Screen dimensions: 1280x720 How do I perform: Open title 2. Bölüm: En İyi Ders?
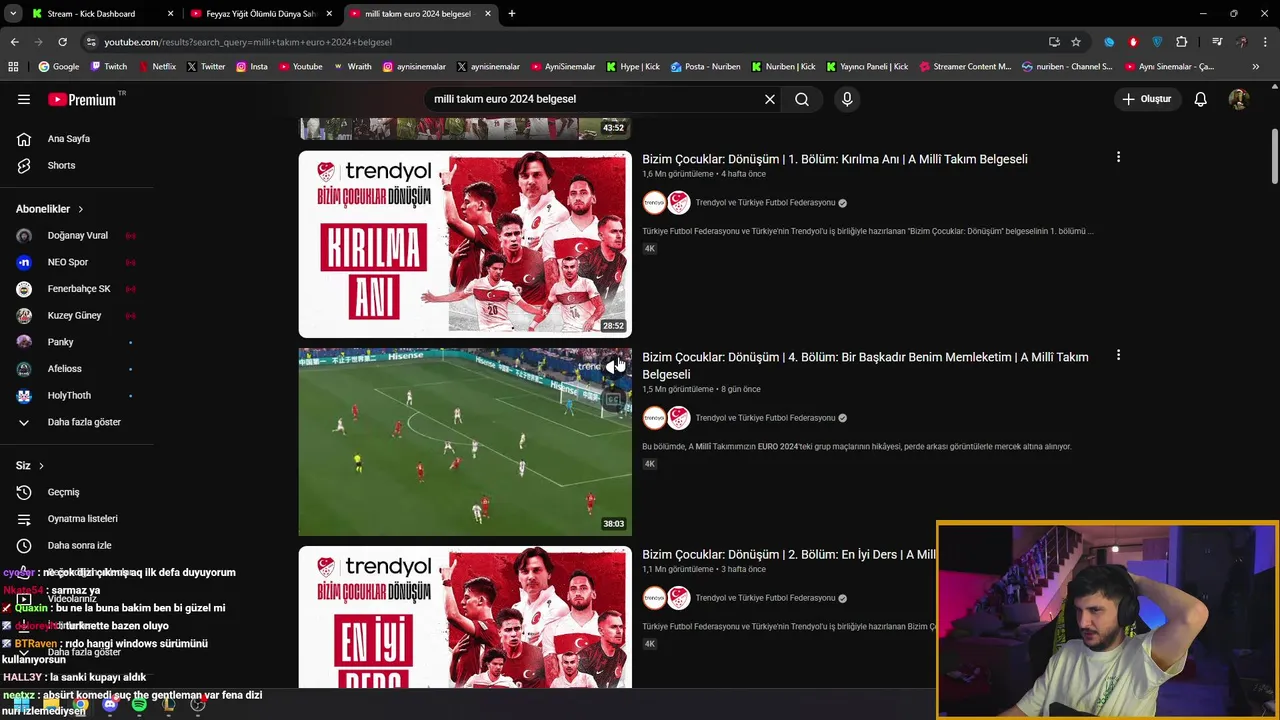point(789,554)
